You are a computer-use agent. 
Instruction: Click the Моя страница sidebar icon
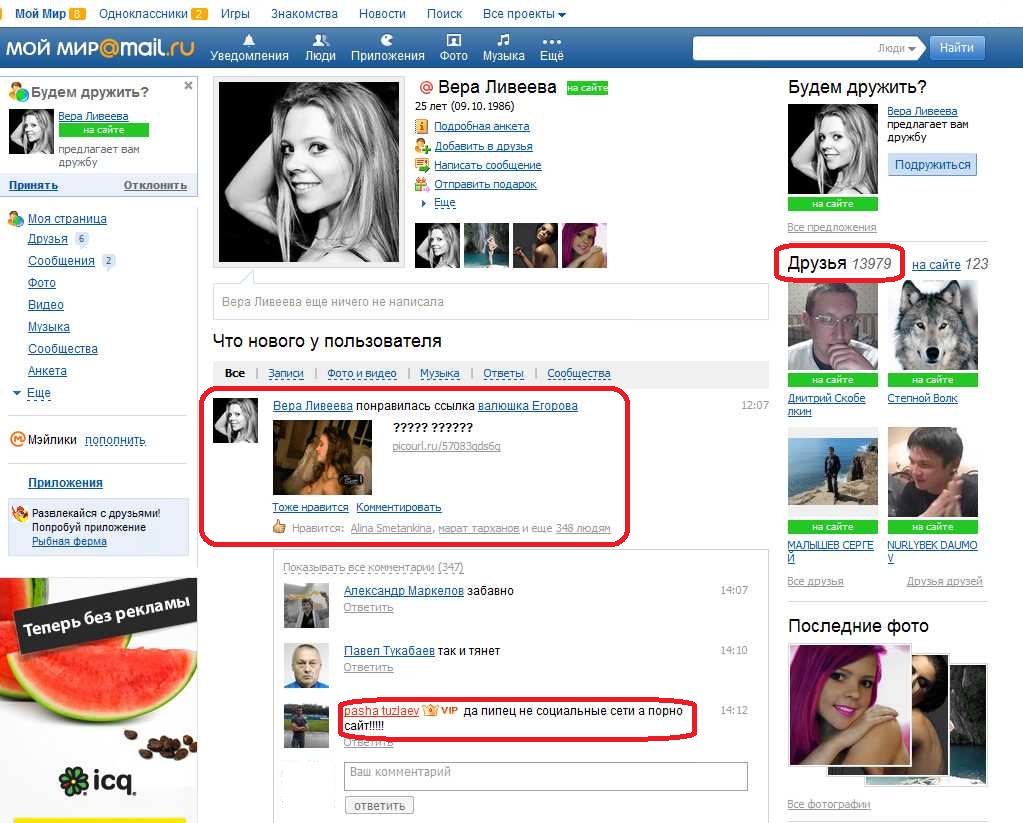tap(16, 219)
